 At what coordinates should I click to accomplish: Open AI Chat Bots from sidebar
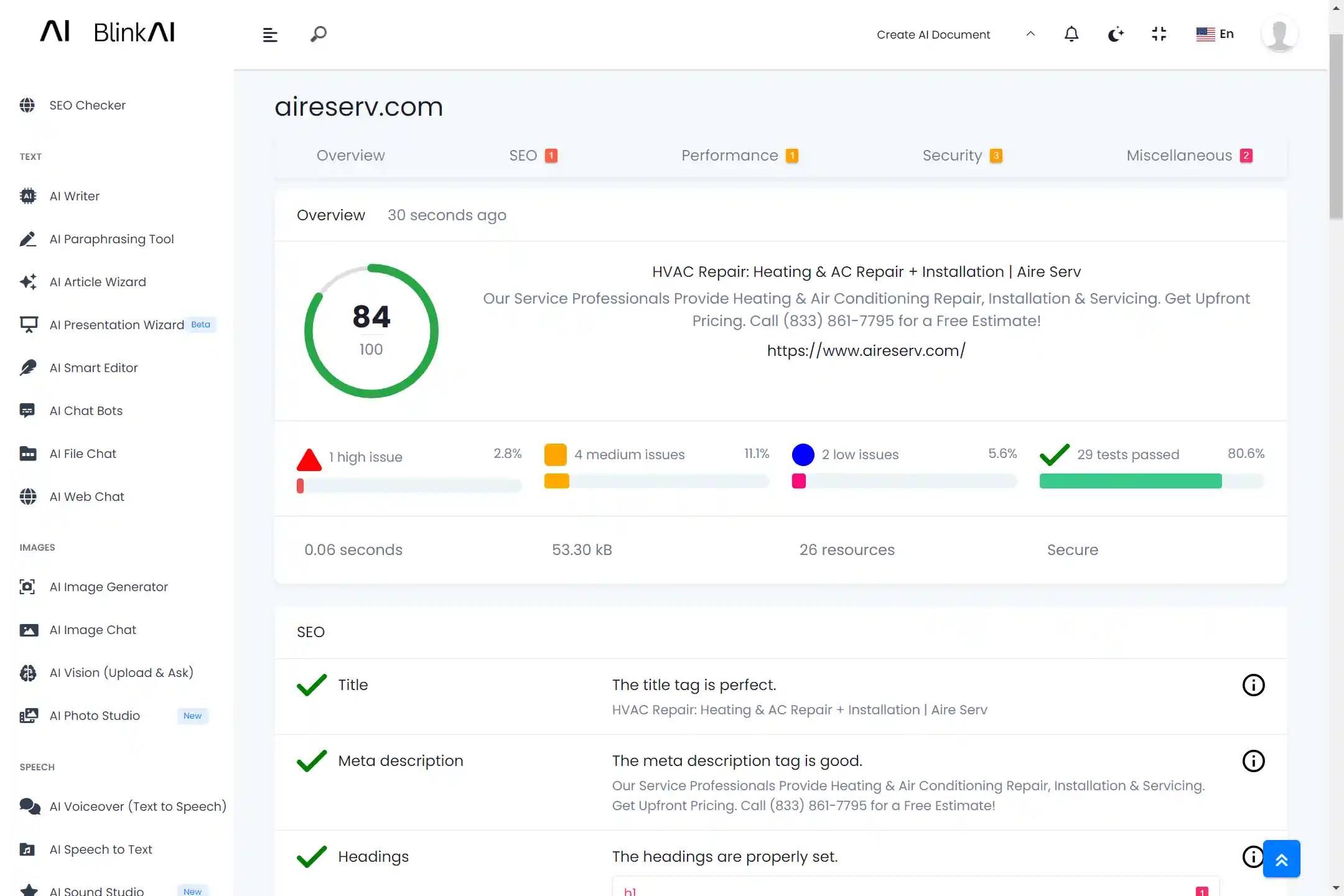86,411
